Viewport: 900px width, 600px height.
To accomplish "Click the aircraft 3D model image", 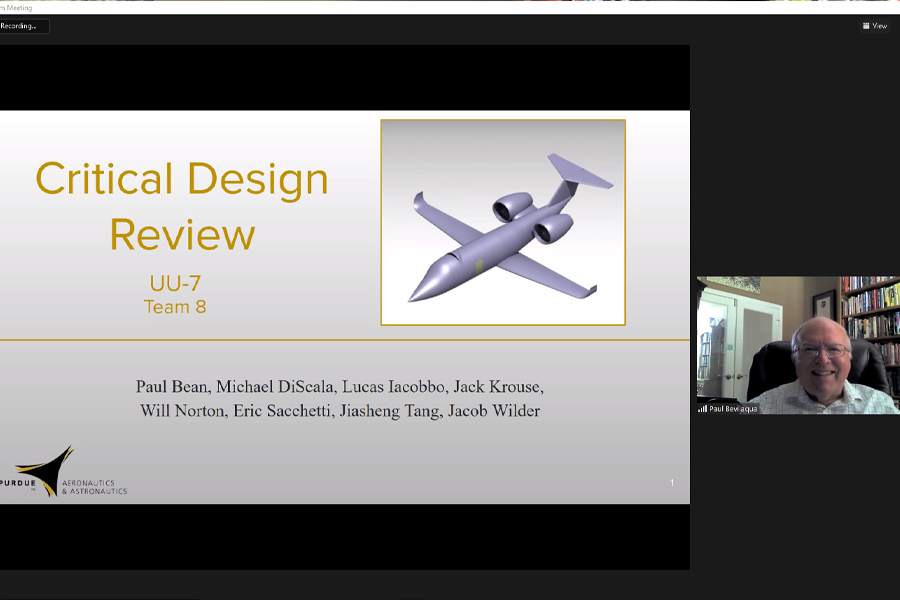I will click(502, 222).
